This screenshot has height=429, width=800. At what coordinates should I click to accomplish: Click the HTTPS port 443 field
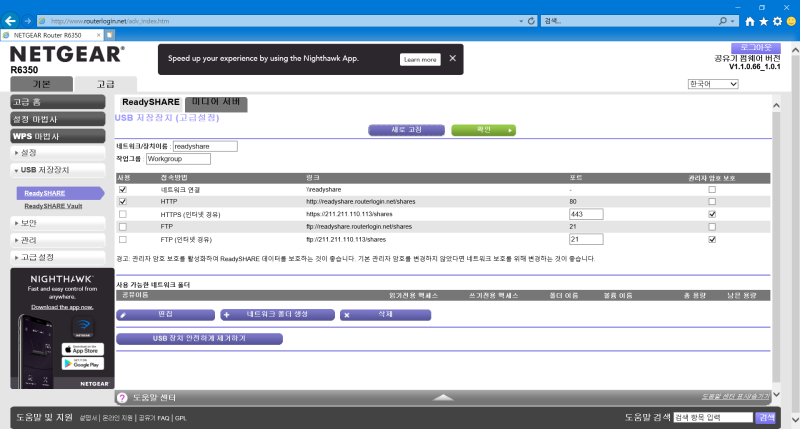[x=586, y=214]
